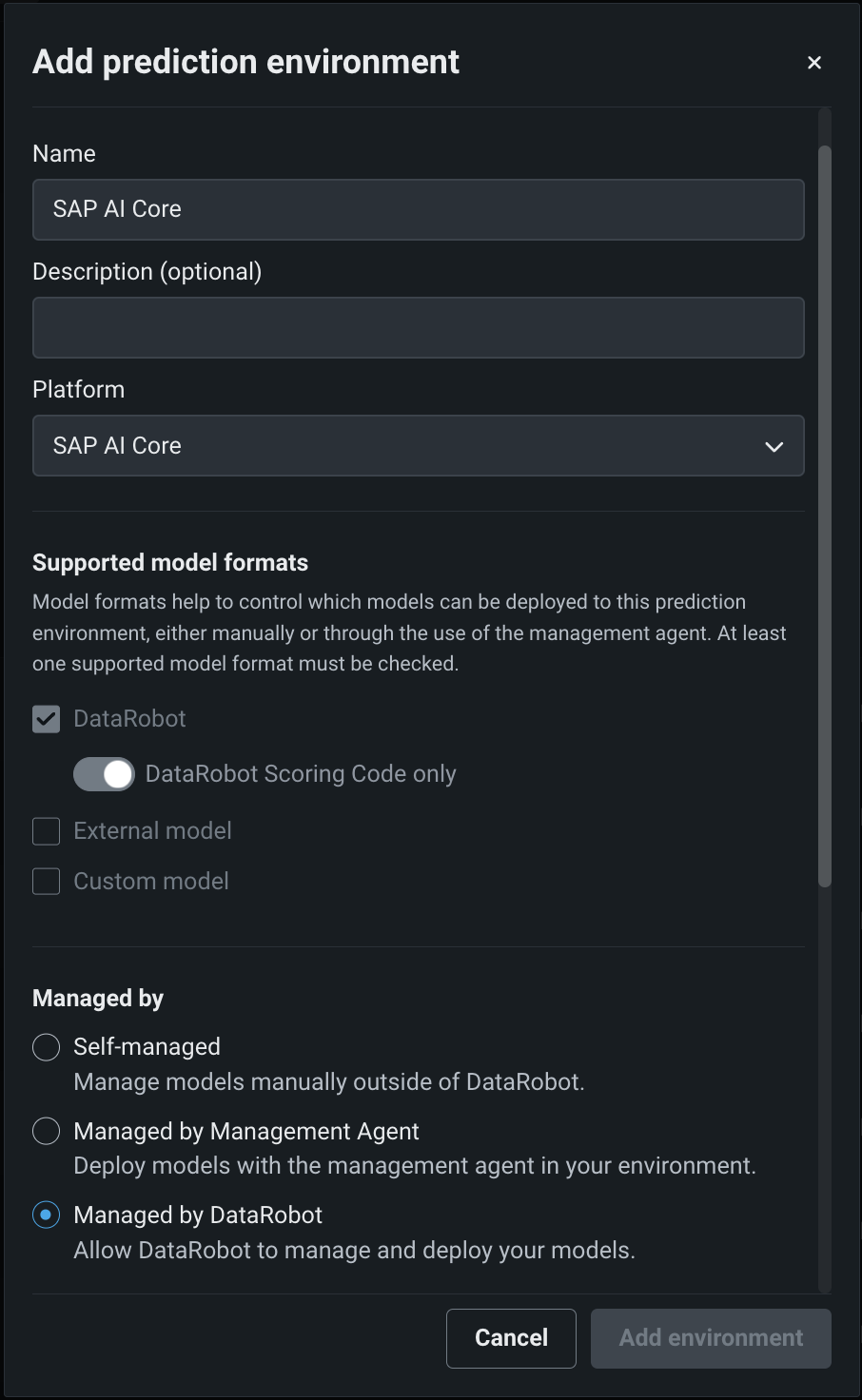
Task: Click 'Manage models manually outside of DataRobot' text
Action: (x=328, y=1082)
